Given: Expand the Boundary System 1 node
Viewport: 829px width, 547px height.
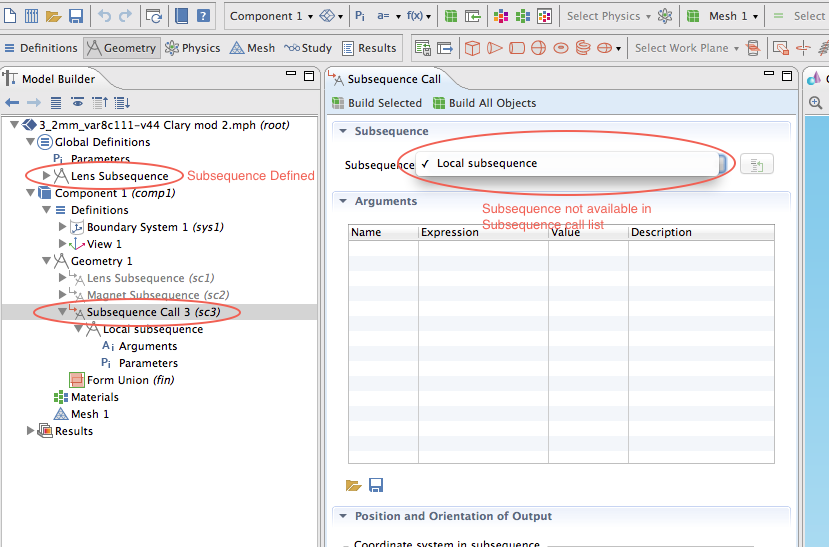Looking at the screenshot, I should point(62,227).
